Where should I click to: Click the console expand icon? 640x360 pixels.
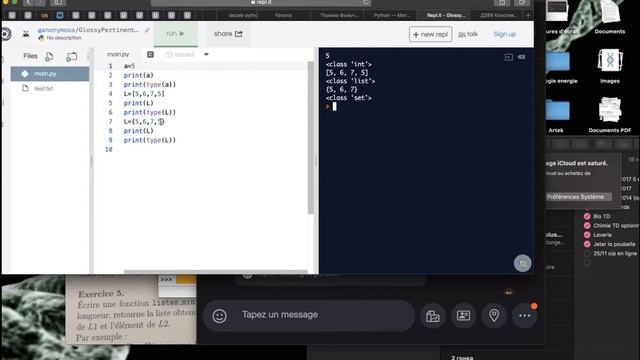pyautogui.click(x=508, y=57)
